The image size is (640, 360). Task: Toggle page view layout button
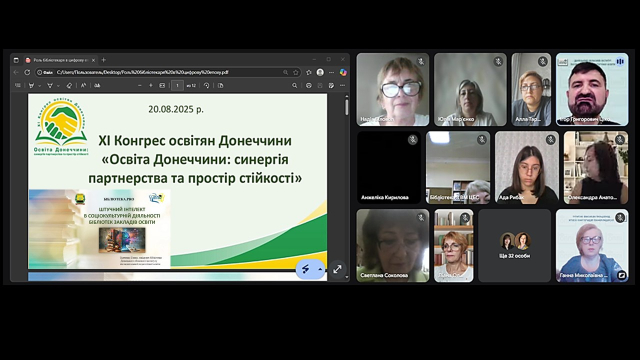pos(220,85)
